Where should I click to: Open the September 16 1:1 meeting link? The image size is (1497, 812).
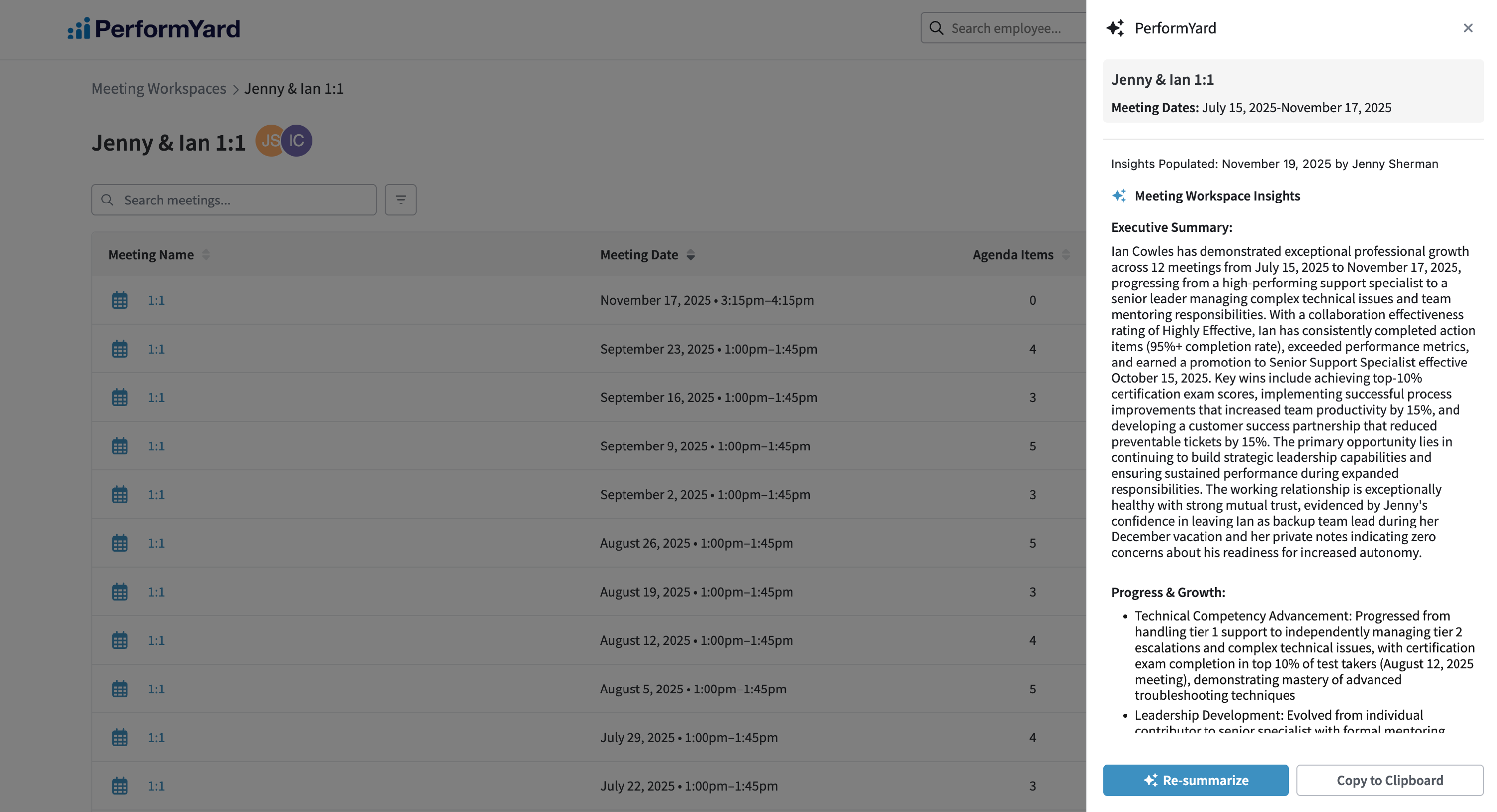(x=156, y=398)
